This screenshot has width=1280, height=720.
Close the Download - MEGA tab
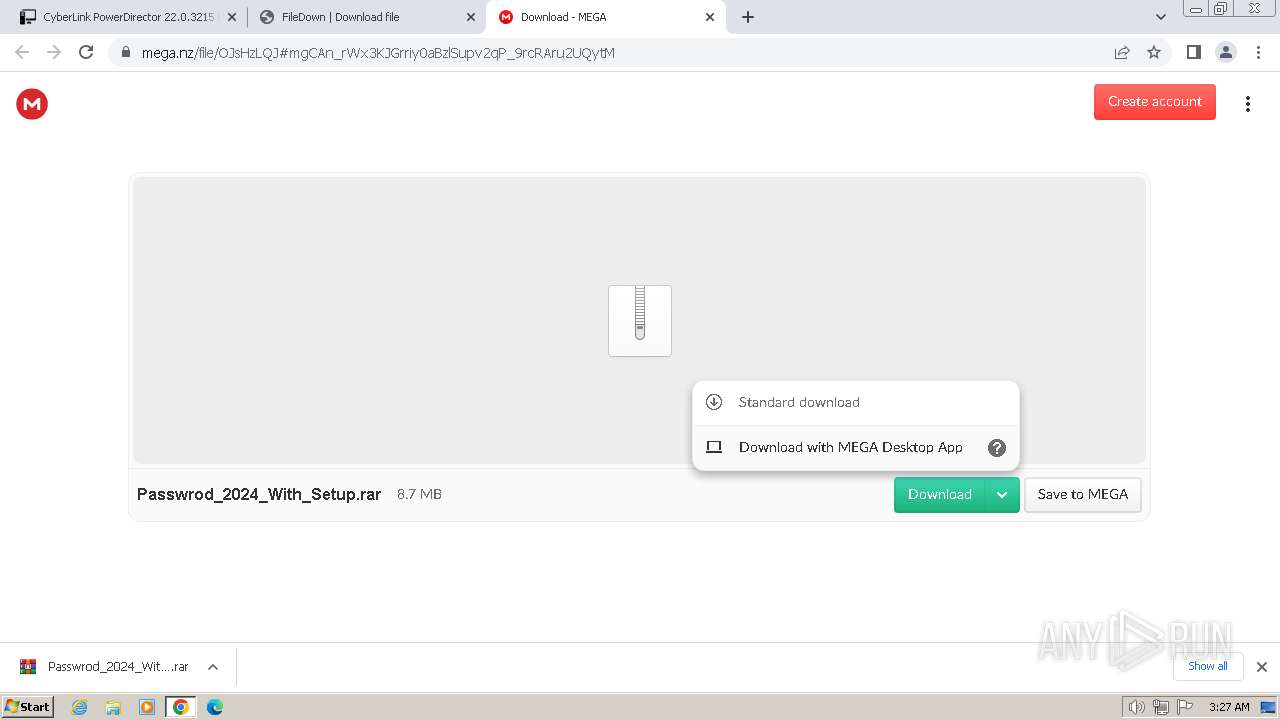[x=710, y=17]
